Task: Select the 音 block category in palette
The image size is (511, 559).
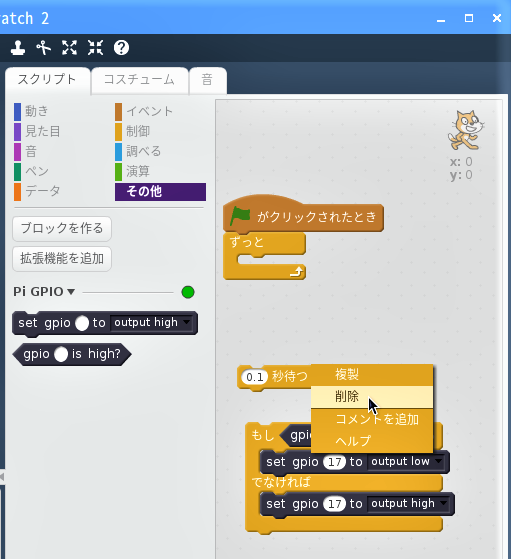Action: coord(26,151)
